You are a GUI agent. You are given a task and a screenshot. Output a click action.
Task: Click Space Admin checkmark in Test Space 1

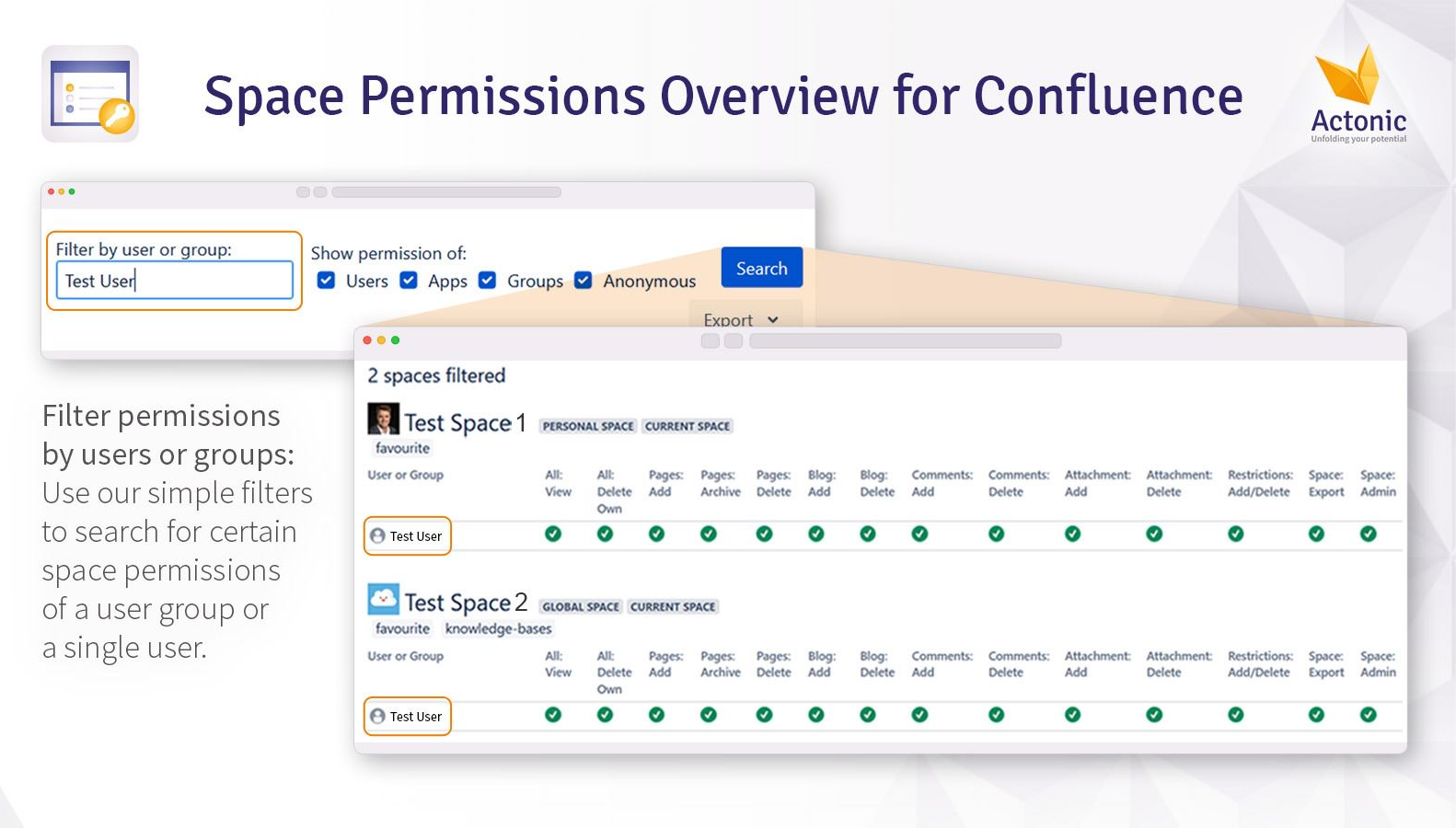tap(1369, 534)
